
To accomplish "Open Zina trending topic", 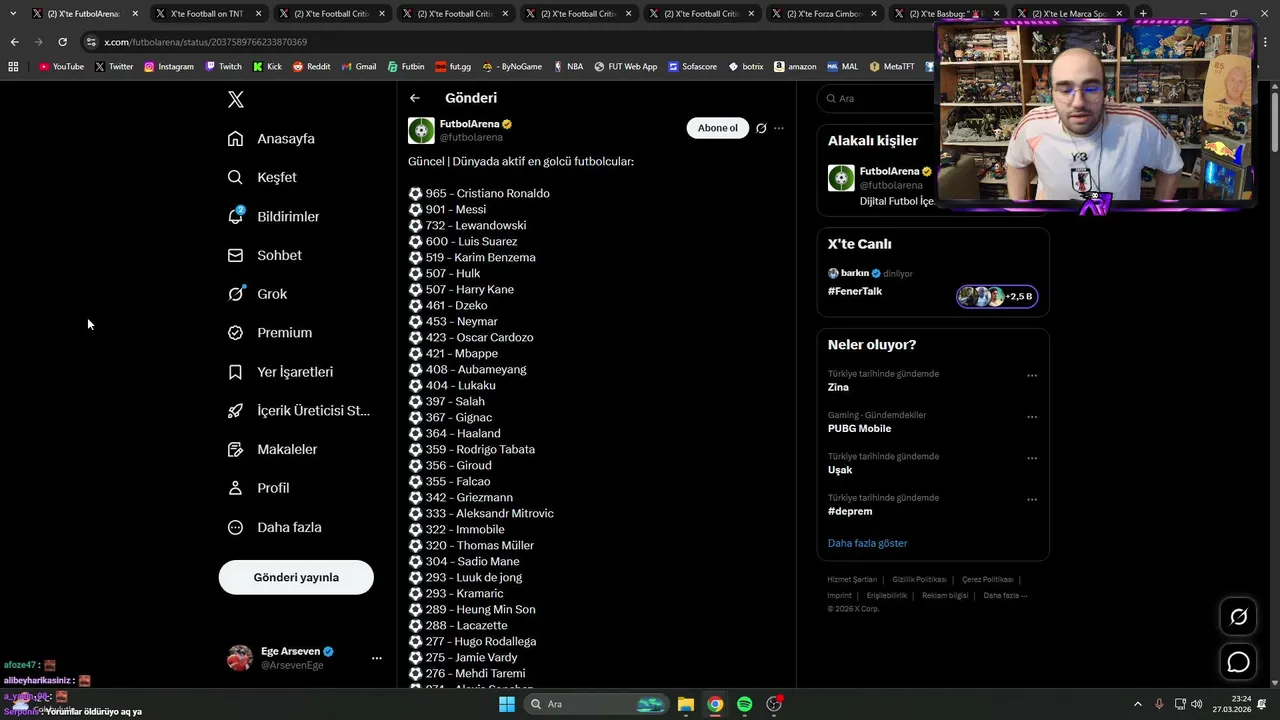I will point(838,387).
